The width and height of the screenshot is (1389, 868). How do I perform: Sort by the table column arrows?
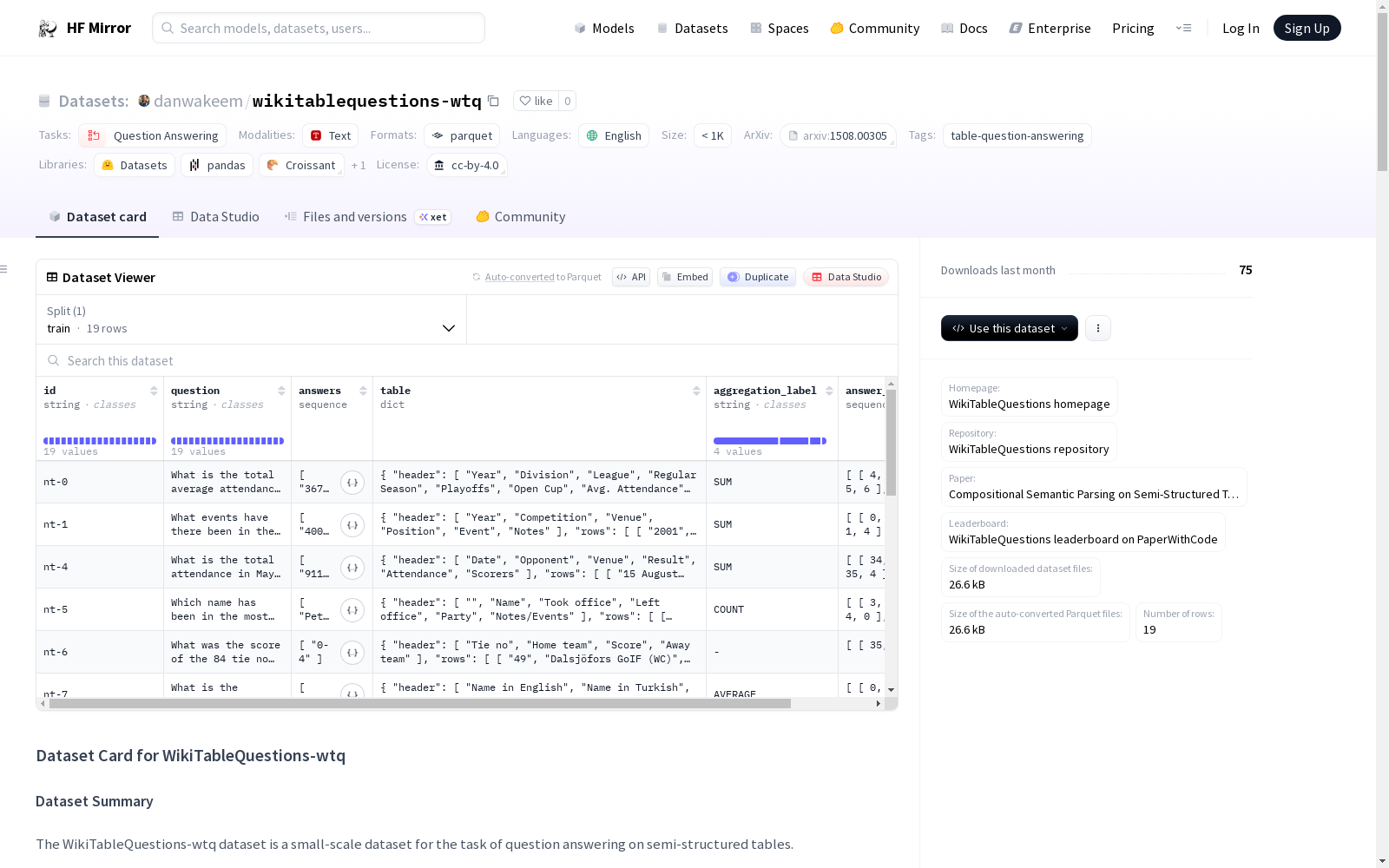pyautogui.click(x=696, y=391)
